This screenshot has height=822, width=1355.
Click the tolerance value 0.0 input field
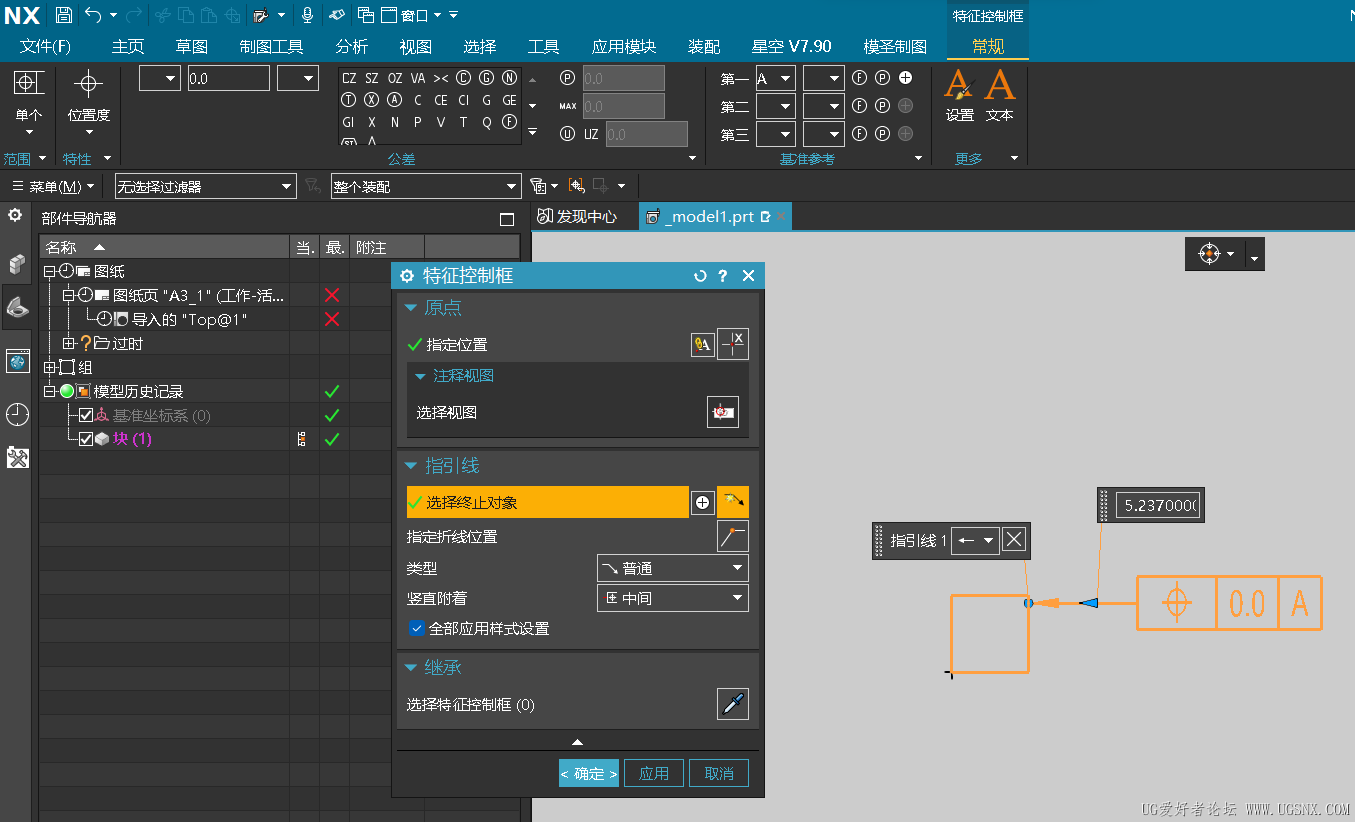point(228,78)
